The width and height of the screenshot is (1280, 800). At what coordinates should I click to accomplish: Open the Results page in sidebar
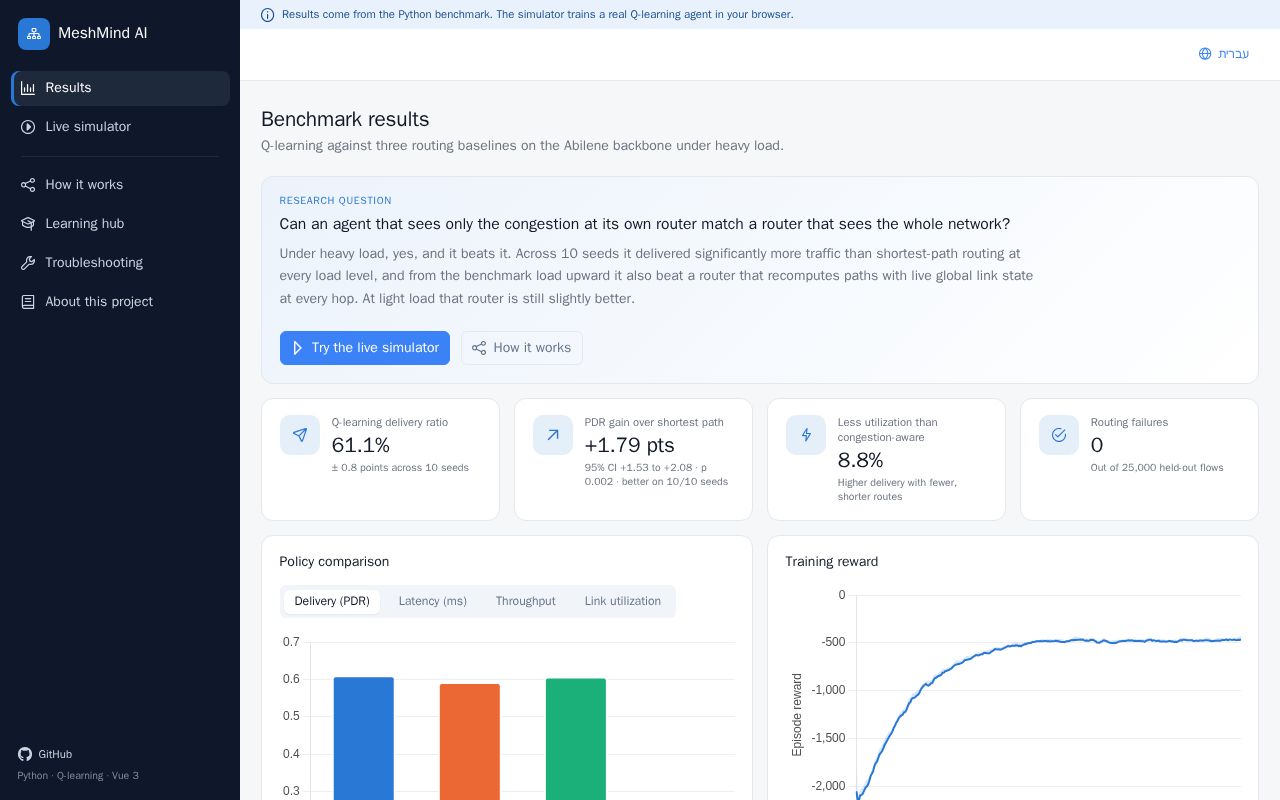tap(121, 88)
